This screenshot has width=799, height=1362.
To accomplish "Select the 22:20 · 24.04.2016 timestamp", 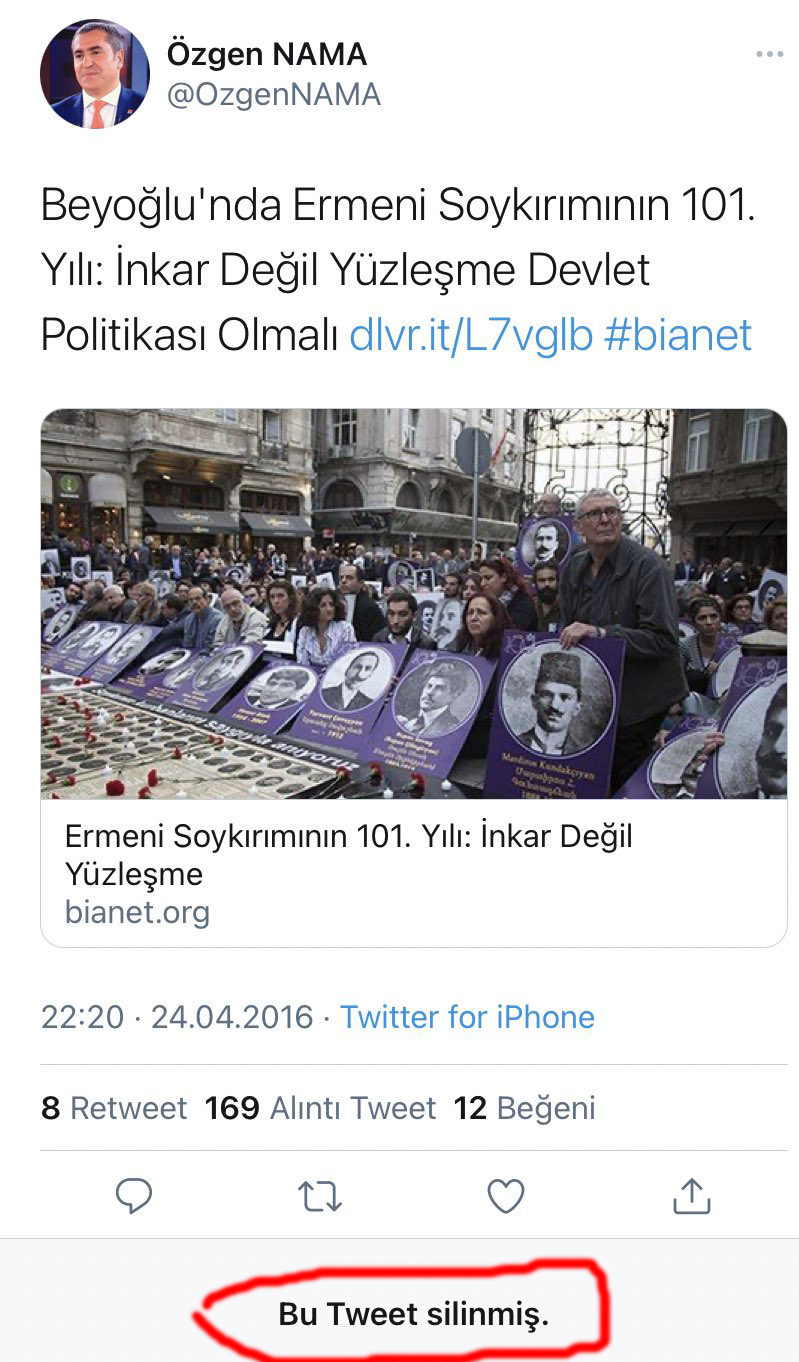I will tap(177, 1017).
